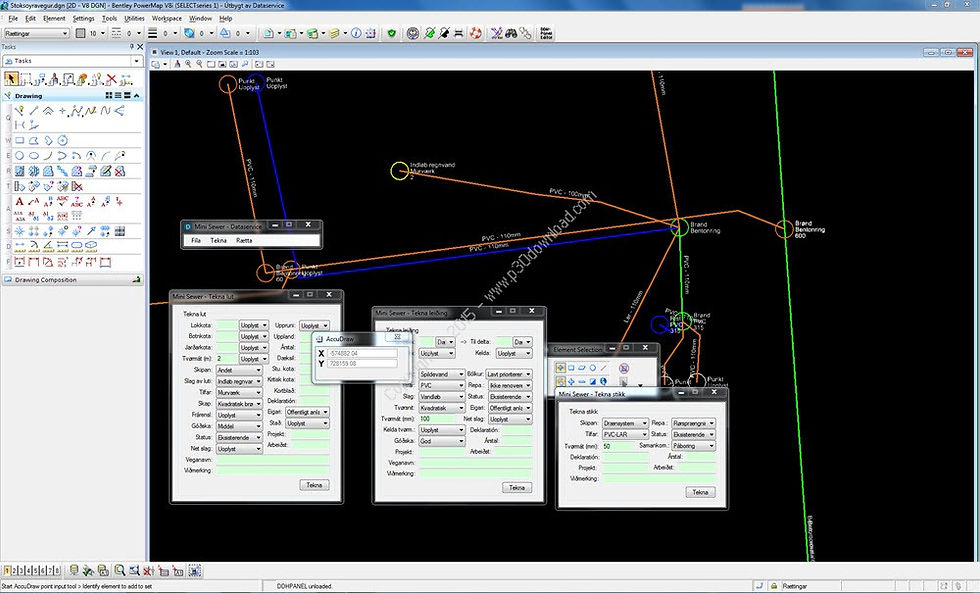Screen dimensions: 980x593
Task: Collapse the Drawing task group chevron
Action: (x=137, y=96)
